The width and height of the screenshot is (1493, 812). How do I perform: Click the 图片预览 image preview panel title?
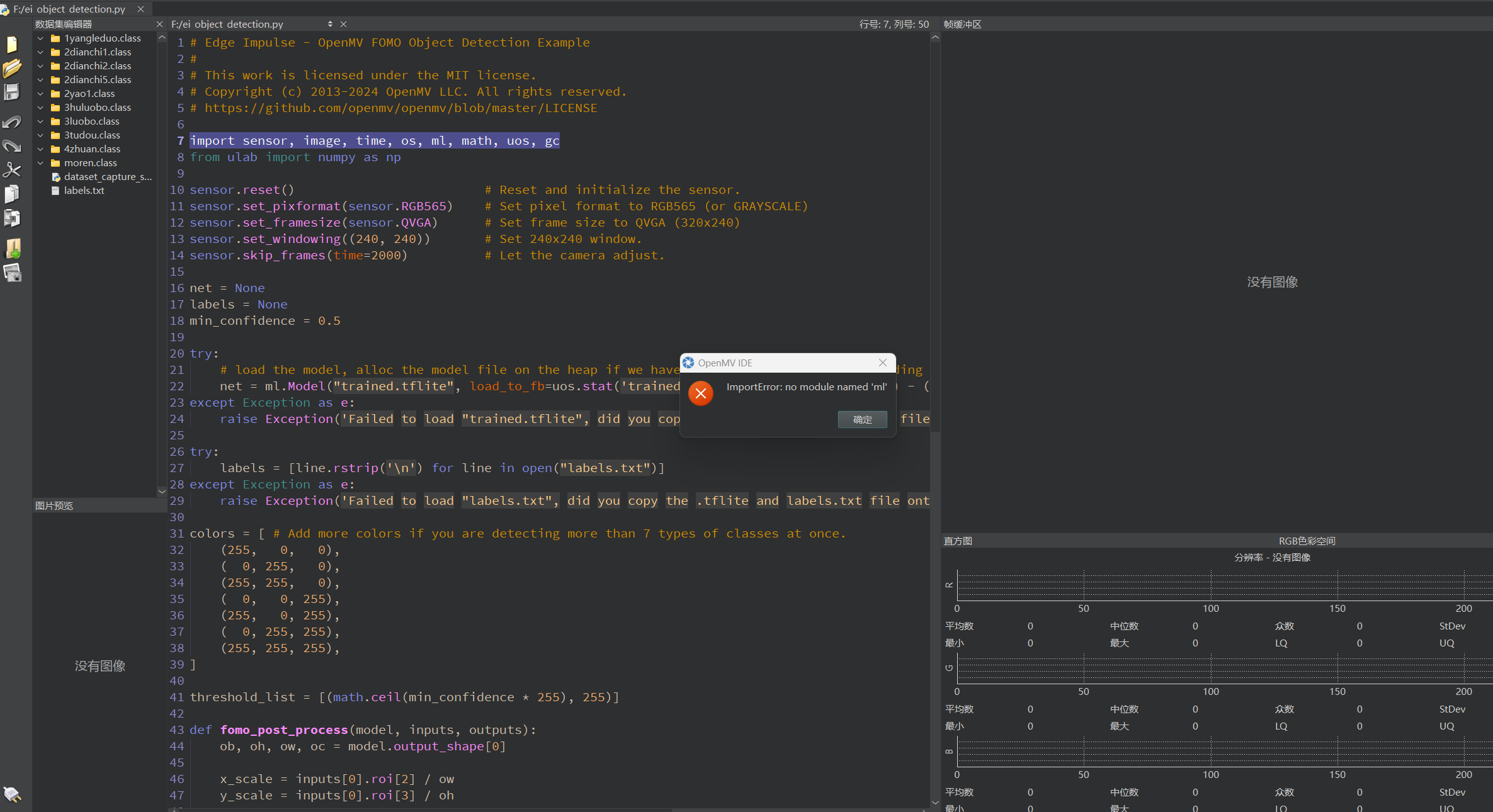click(54, 505)
